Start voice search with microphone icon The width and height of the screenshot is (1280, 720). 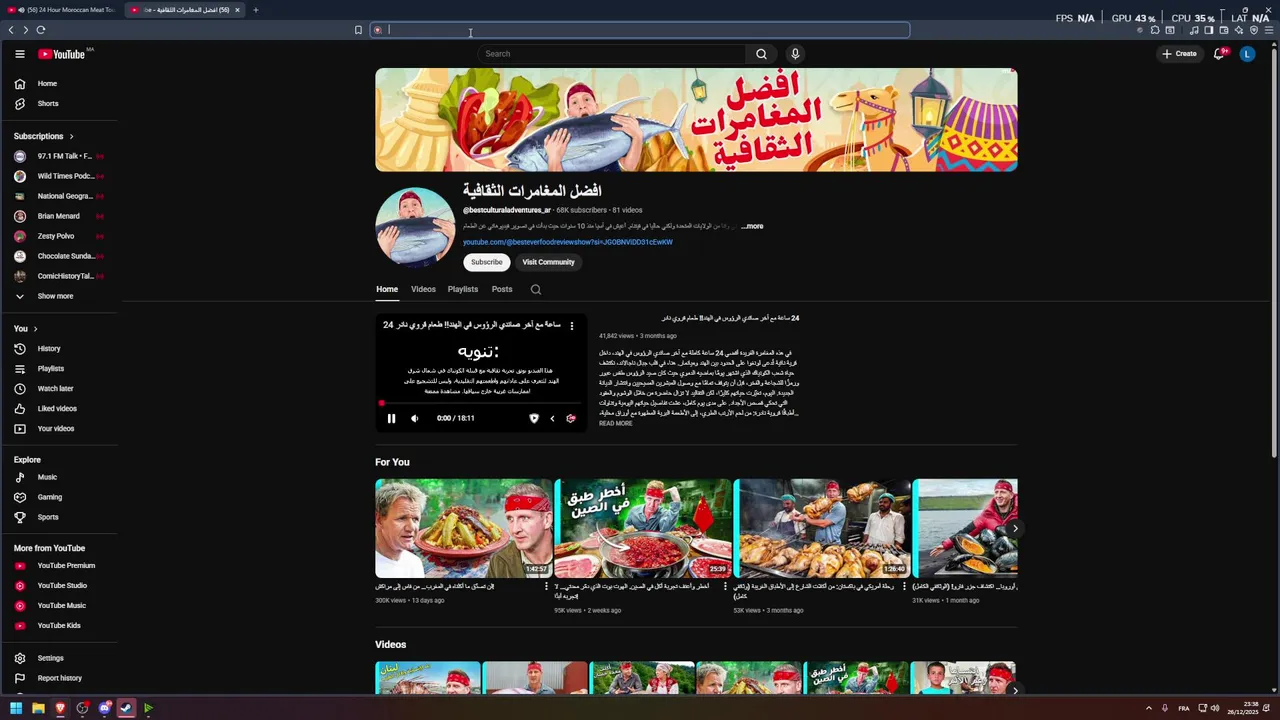[795, 54]
